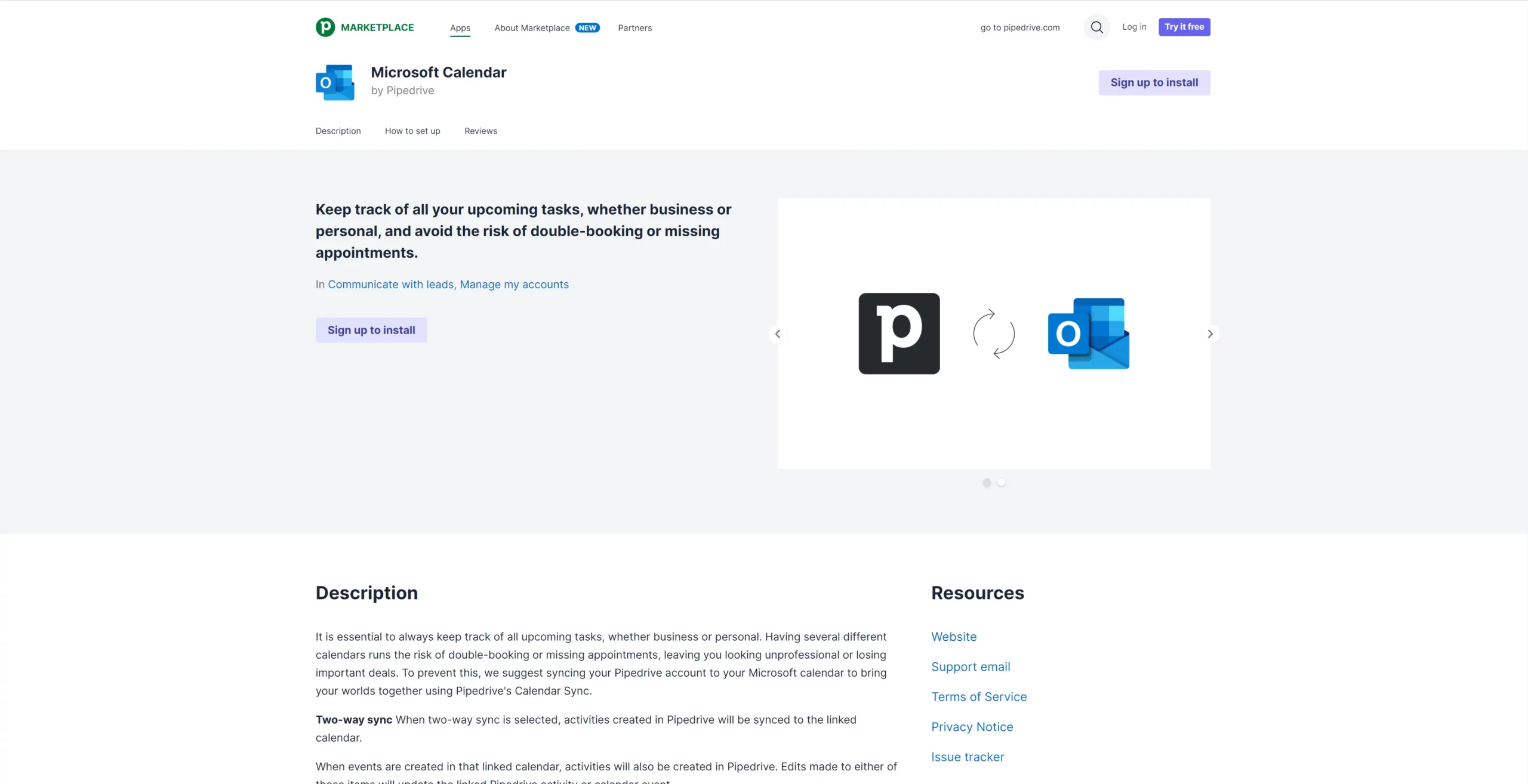Open the Partners page

tap(634, 27)
